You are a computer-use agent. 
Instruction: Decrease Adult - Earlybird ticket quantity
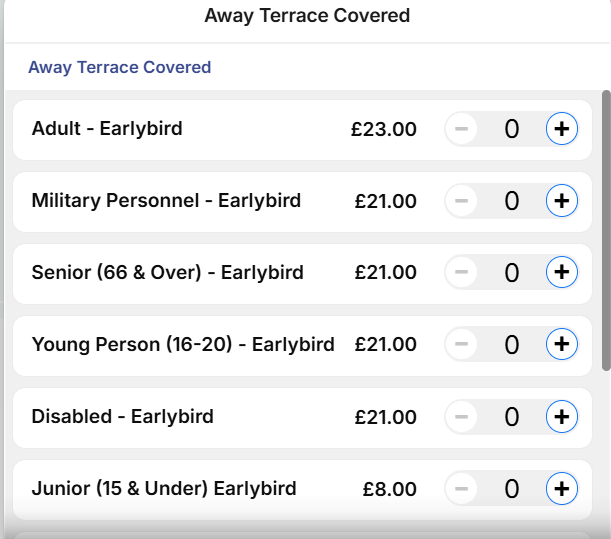(461, 129)
